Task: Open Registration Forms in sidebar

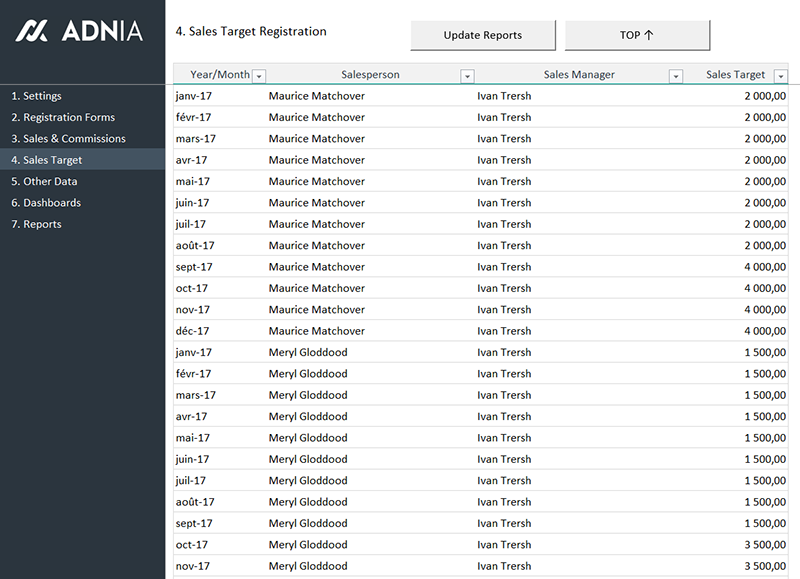Action: point(63,118)
